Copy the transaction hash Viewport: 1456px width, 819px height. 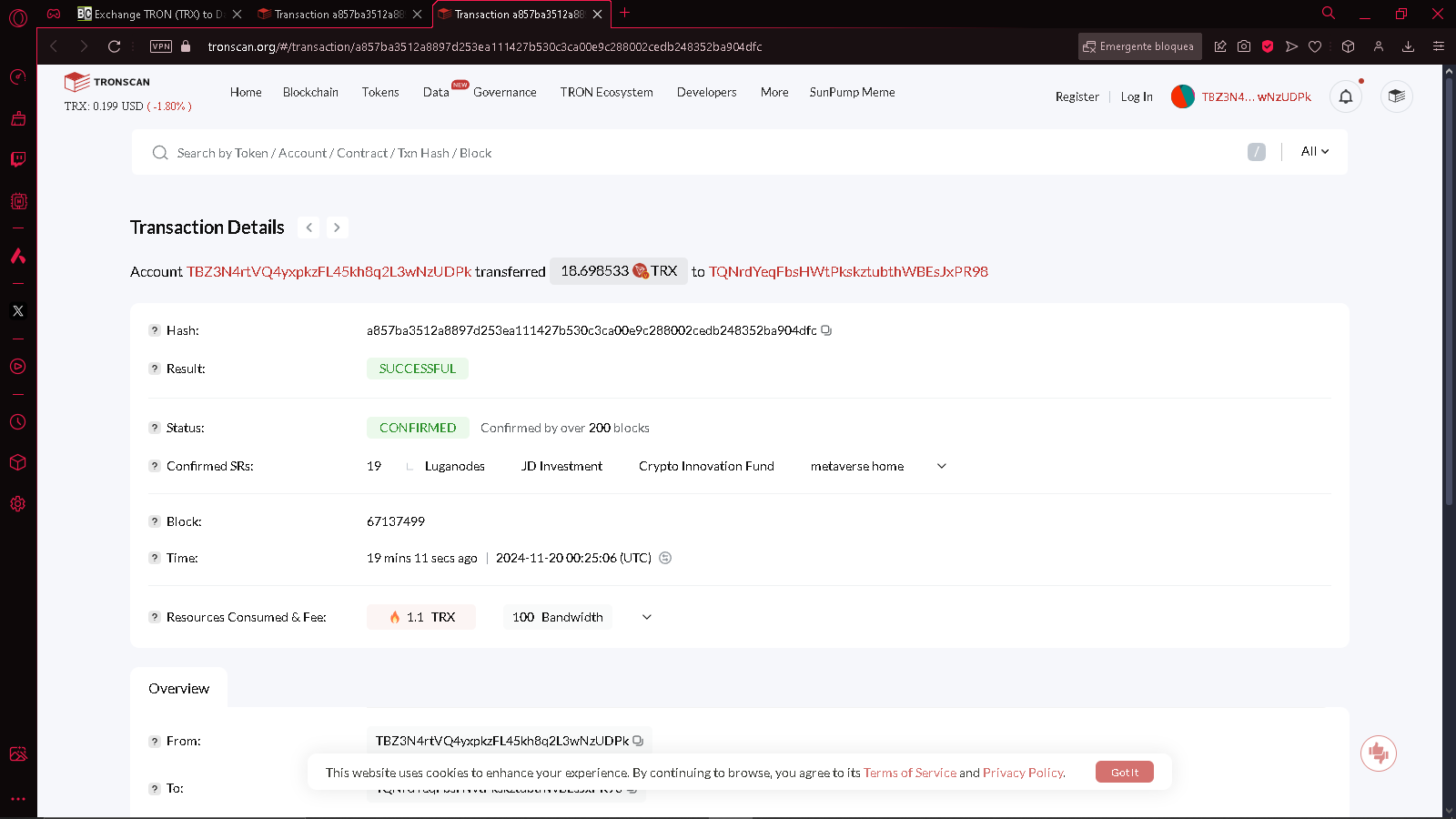point(826,330)
